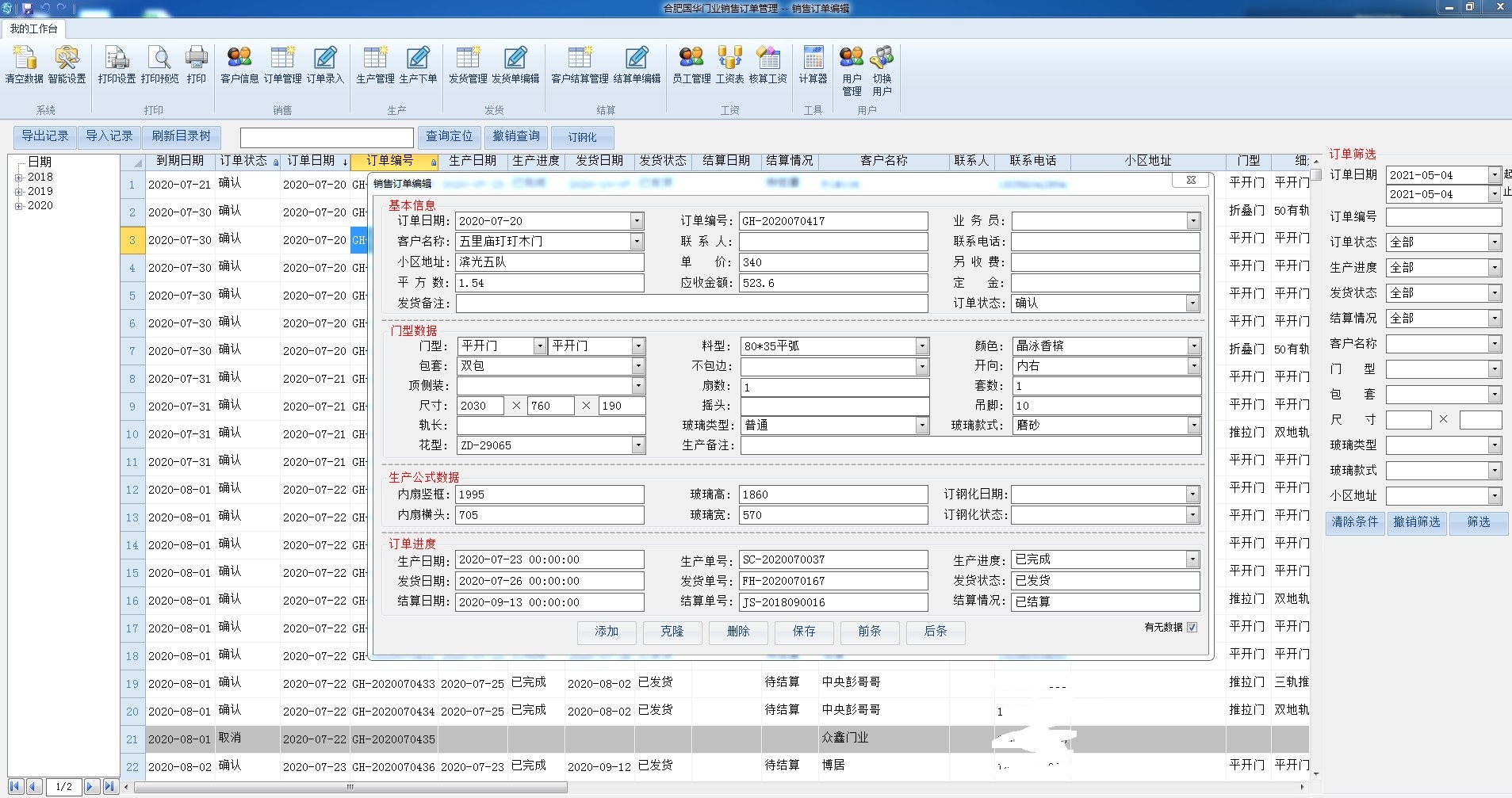Click the save icon in the title bar
This screenshot has height=798, width=1512.
coord(27,8)
